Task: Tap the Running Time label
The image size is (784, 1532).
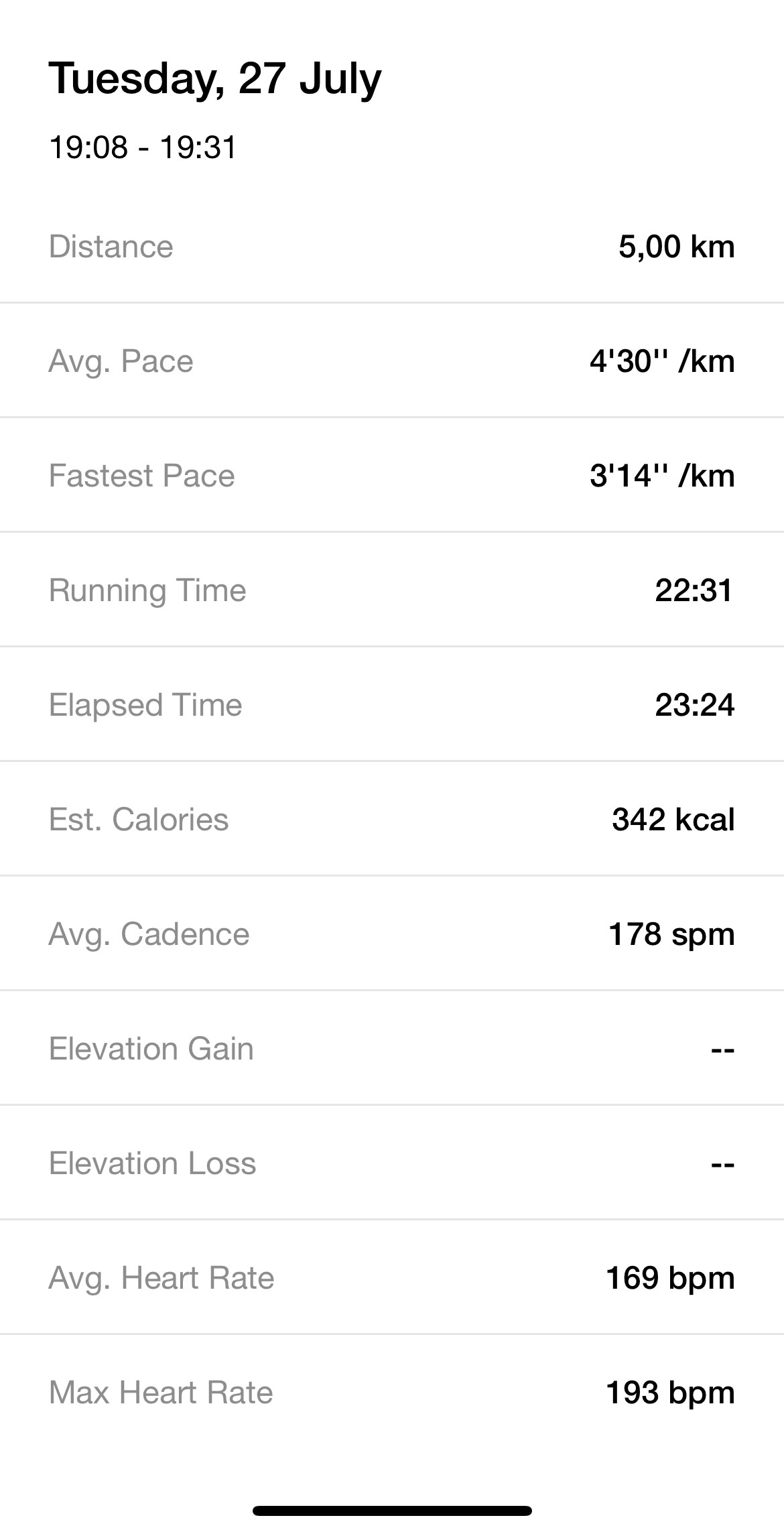Action: (147, 590)
